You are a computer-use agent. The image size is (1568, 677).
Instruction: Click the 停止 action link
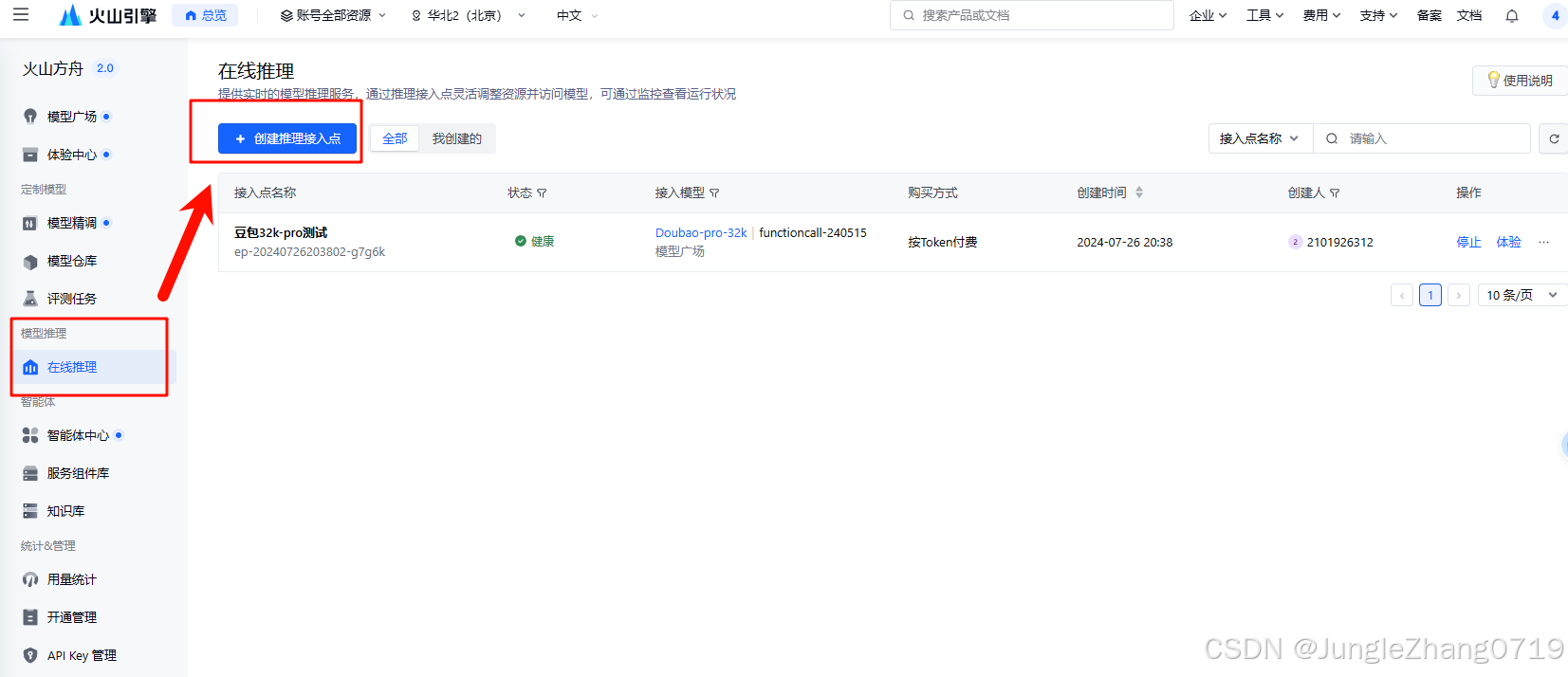pyautogui.click(x=1468, y=242)
